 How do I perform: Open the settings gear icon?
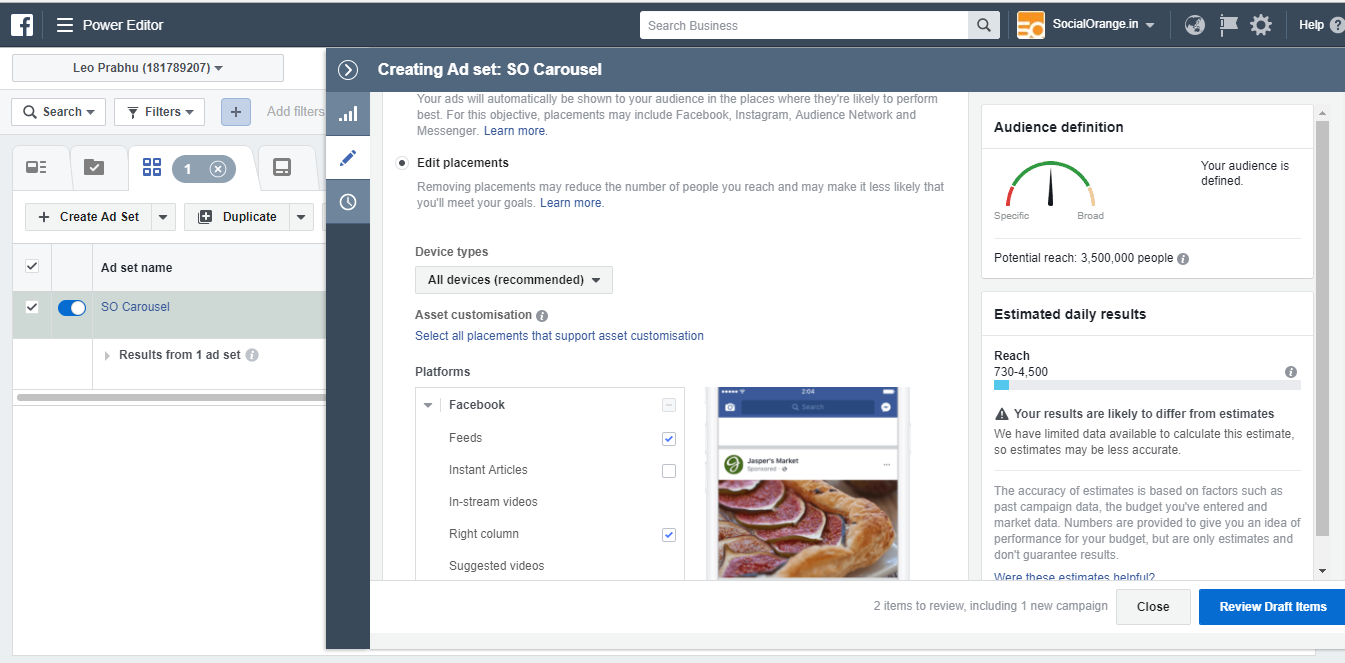click(x=1261, y=25)
